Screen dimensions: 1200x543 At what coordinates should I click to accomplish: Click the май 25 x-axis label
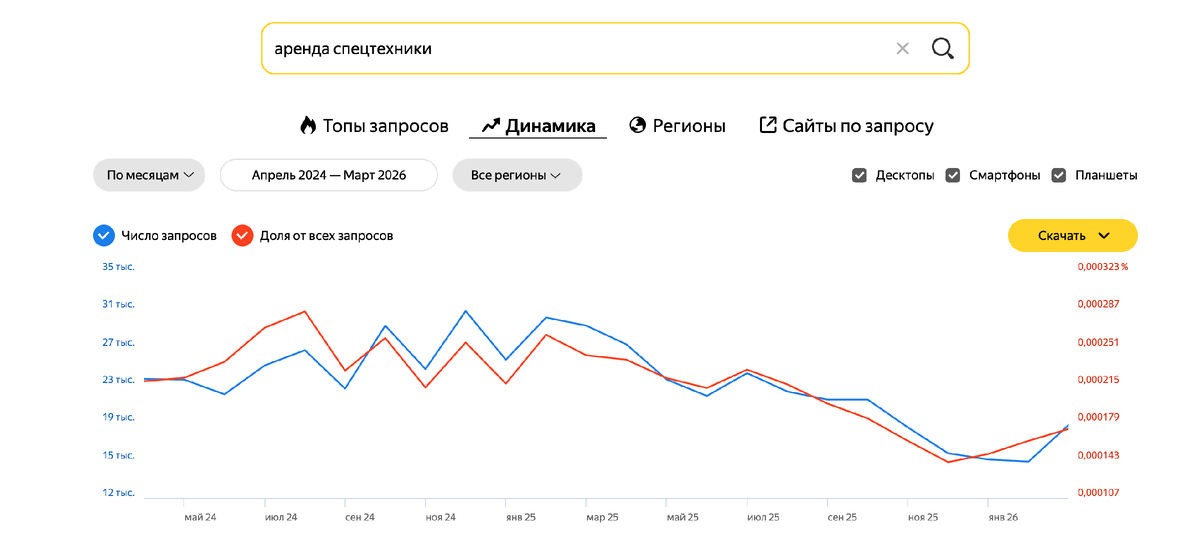click(682, 518)
